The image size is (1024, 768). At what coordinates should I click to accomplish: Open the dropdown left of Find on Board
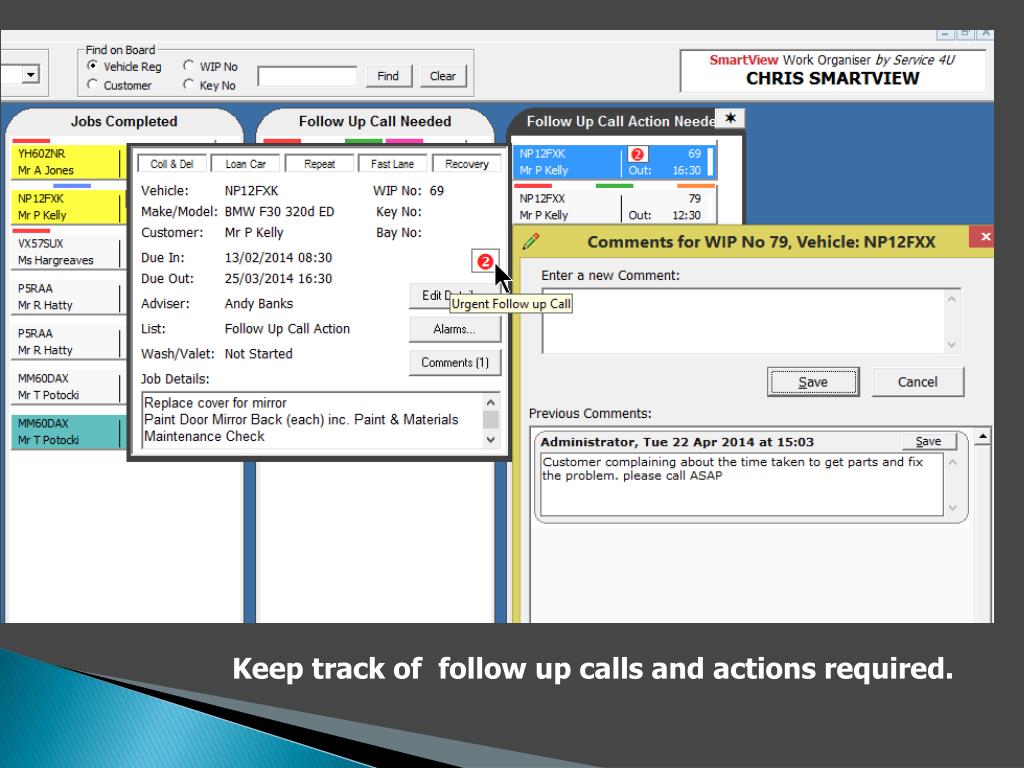tap(30, 75)
